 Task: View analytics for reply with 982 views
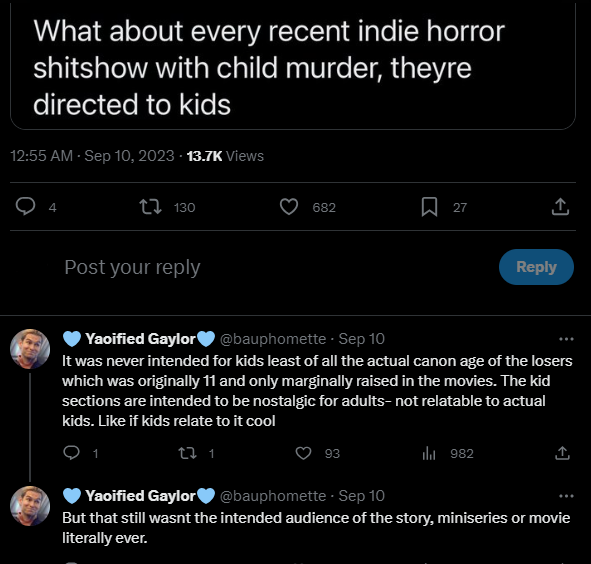click(x=429, y=453)
